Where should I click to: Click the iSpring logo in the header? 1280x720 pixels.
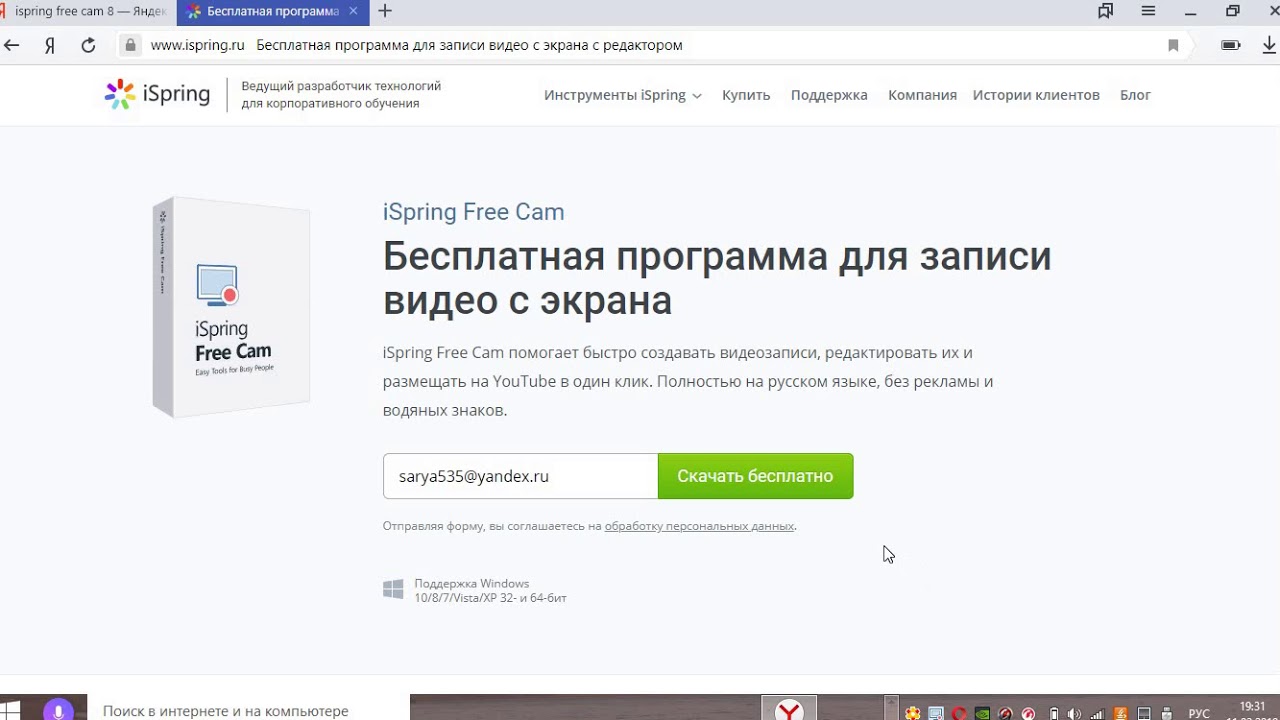click(158, 94)
